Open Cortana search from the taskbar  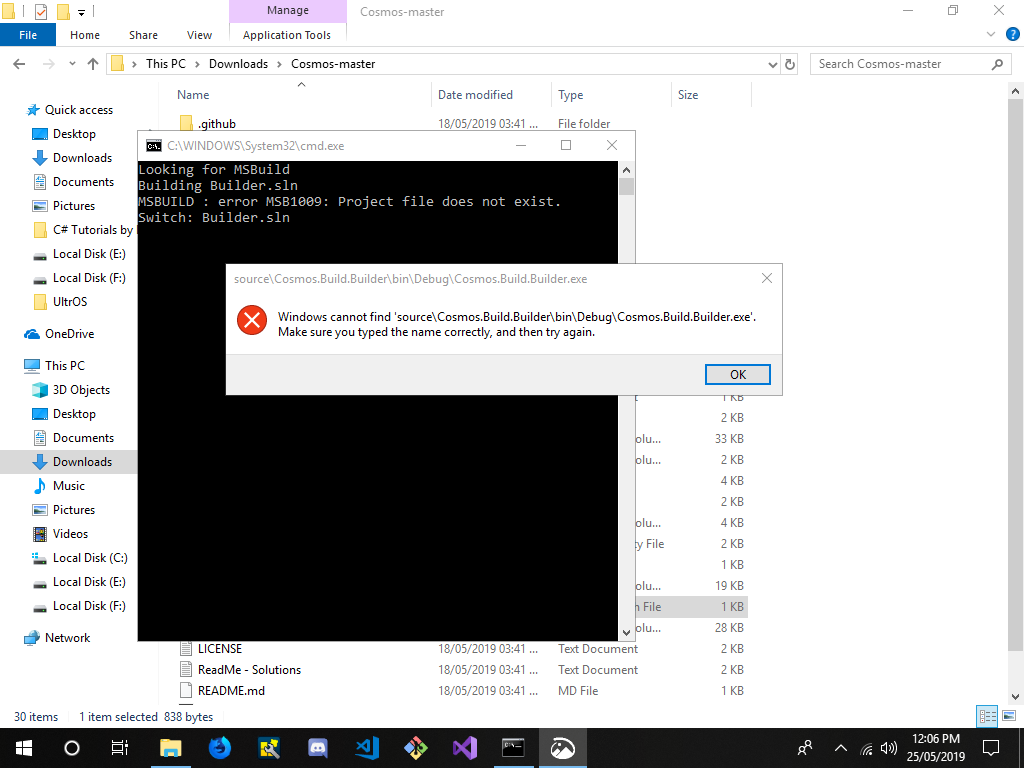[x=70, y=748]
